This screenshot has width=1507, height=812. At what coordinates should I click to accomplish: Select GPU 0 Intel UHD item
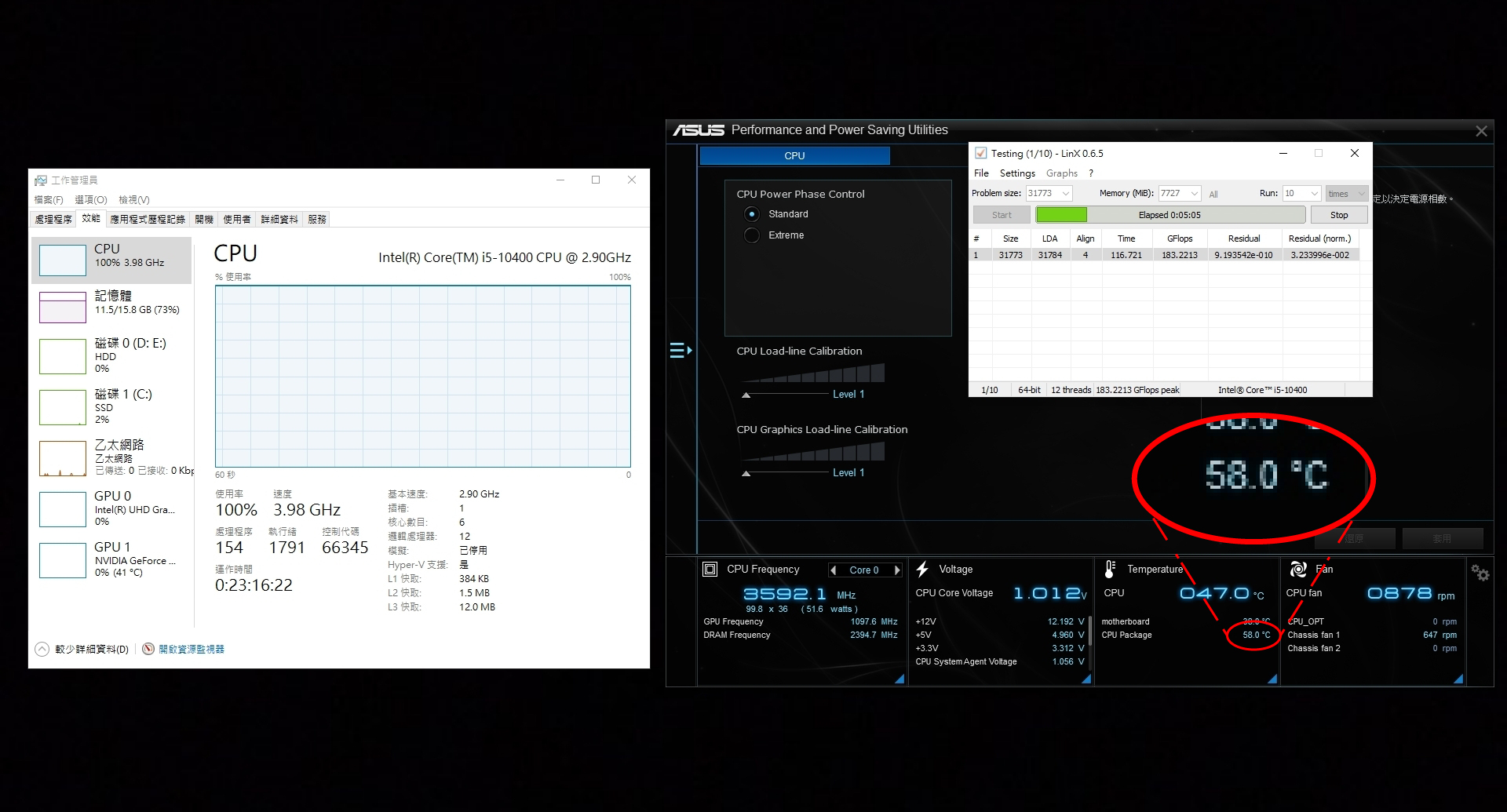click(x=111, y=508)
